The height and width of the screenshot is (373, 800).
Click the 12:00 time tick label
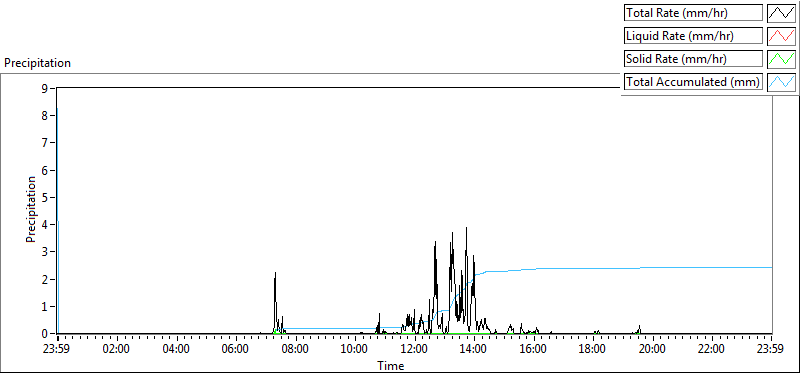coord(415,350)
